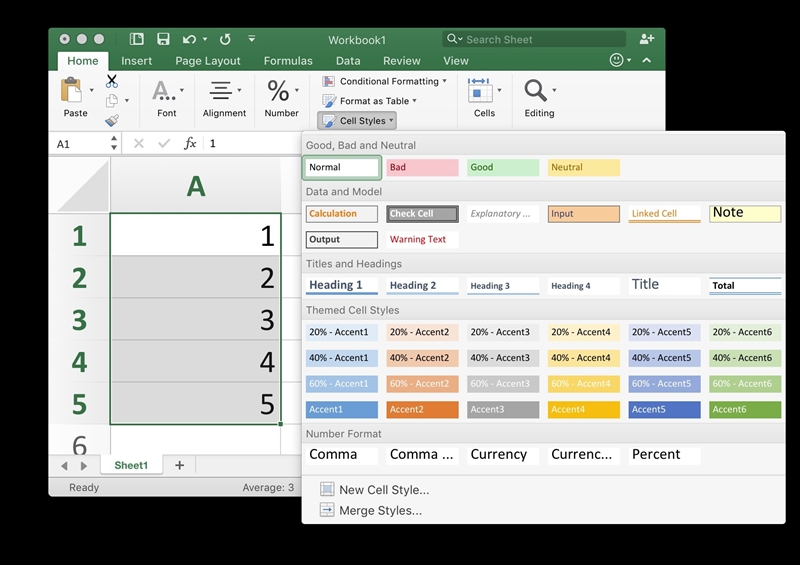Apply the Percent number format style
The image size is (800, 565).
click(x=664, y=455)
